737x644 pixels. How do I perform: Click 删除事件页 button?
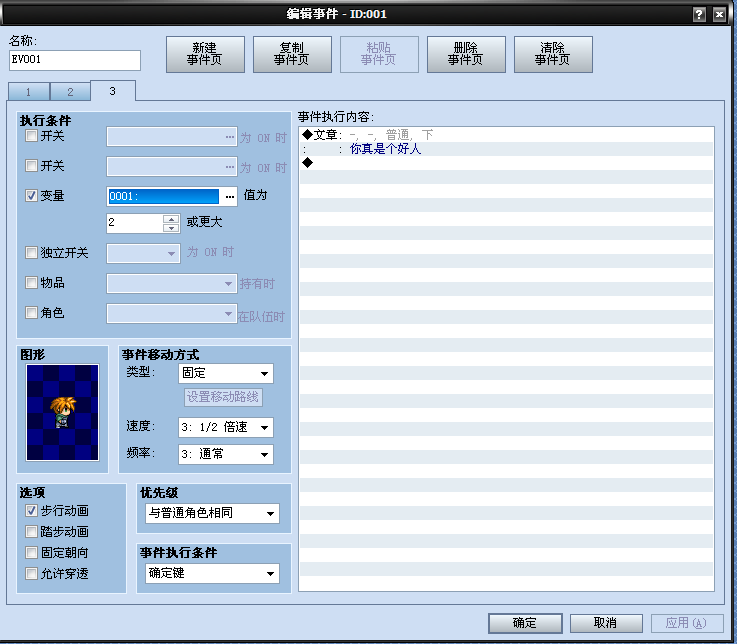(x=466, y=54)
